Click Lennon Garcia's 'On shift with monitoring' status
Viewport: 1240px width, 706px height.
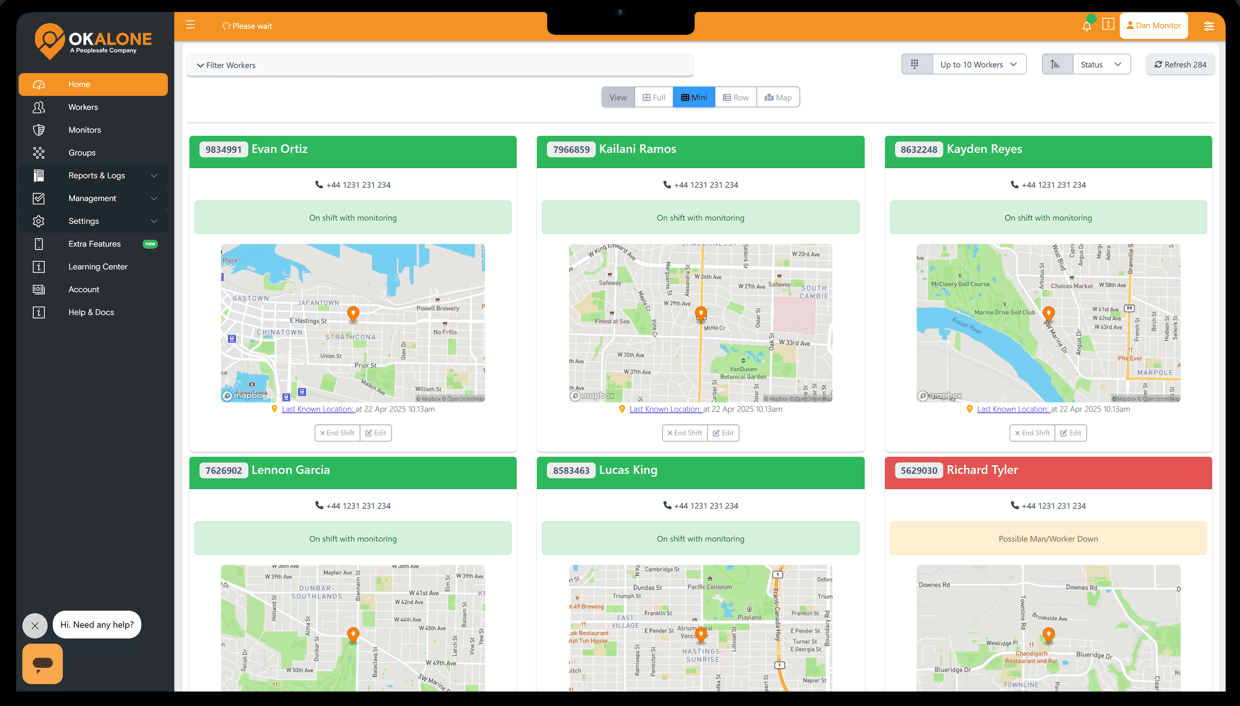click(x=353, y=539)
